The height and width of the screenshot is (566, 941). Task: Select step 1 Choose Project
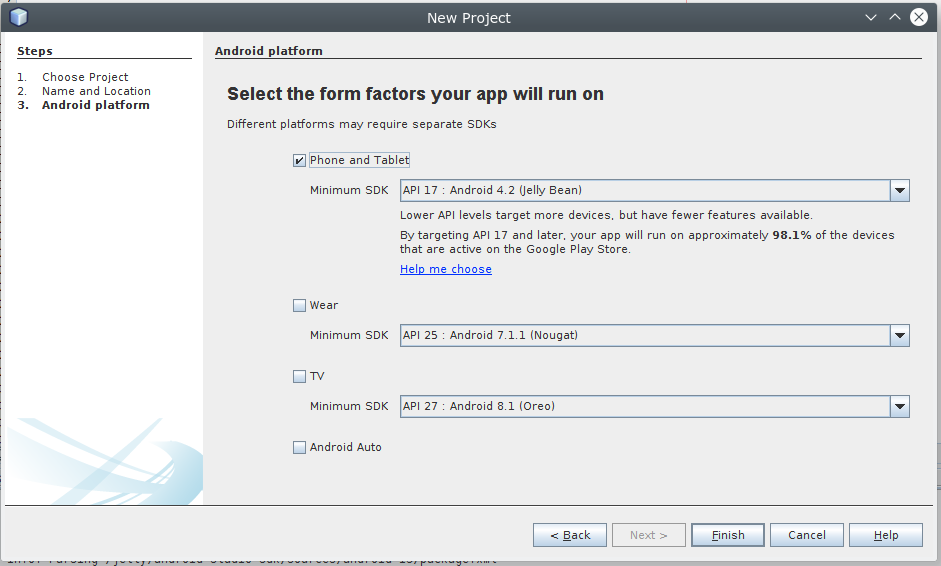(x=85, y=77)
